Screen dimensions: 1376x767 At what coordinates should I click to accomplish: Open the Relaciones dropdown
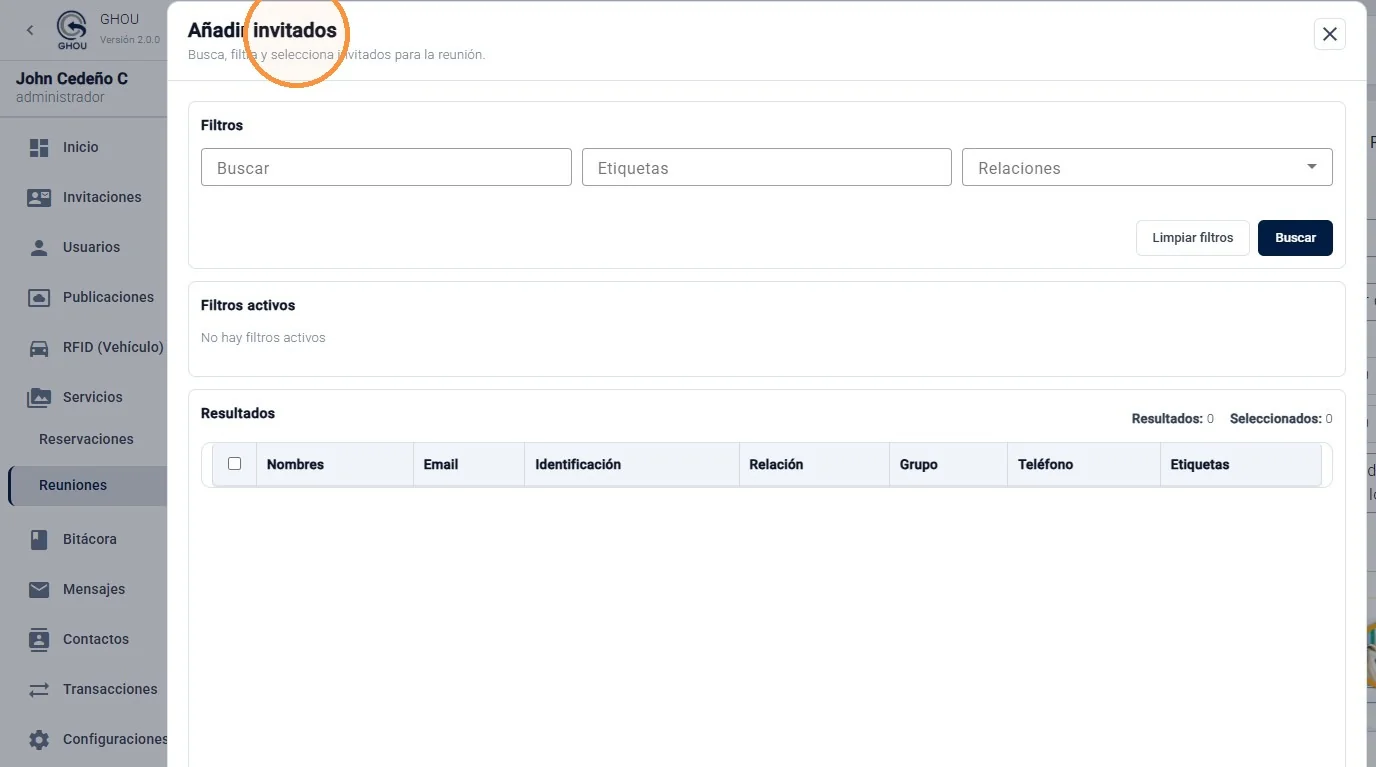point(1147,167)
